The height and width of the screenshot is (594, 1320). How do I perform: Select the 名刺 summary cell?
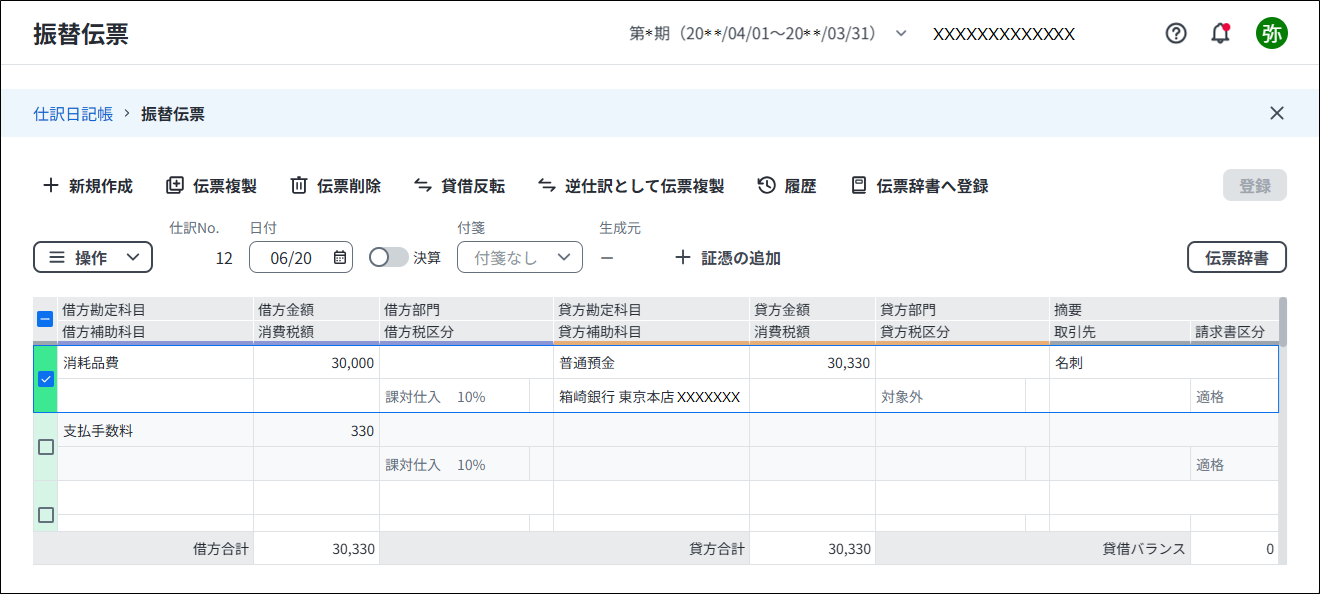[x=1164, y=363]
